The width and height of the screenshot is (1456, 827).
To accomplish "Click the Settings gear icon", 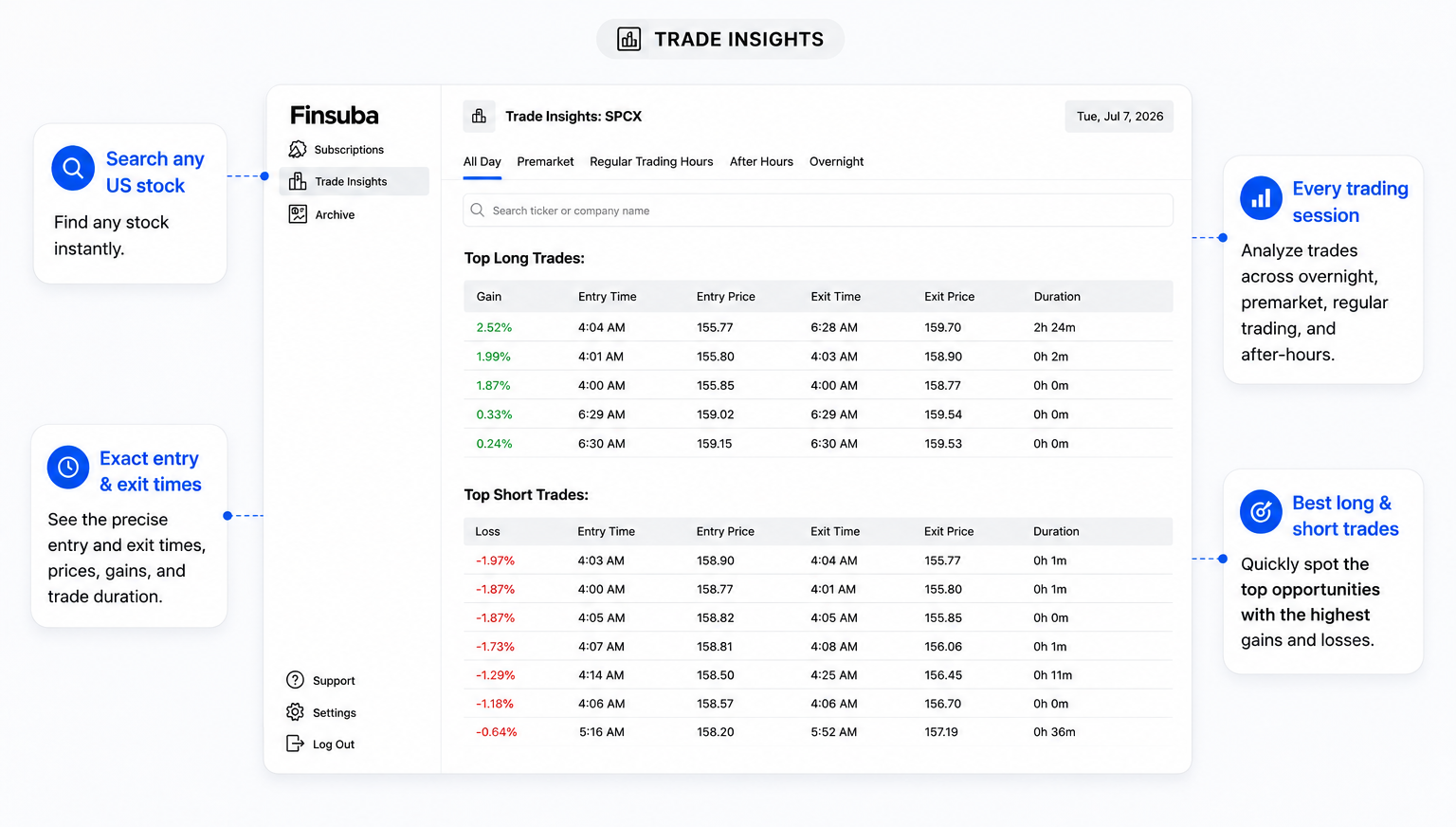I will (296, 712).
